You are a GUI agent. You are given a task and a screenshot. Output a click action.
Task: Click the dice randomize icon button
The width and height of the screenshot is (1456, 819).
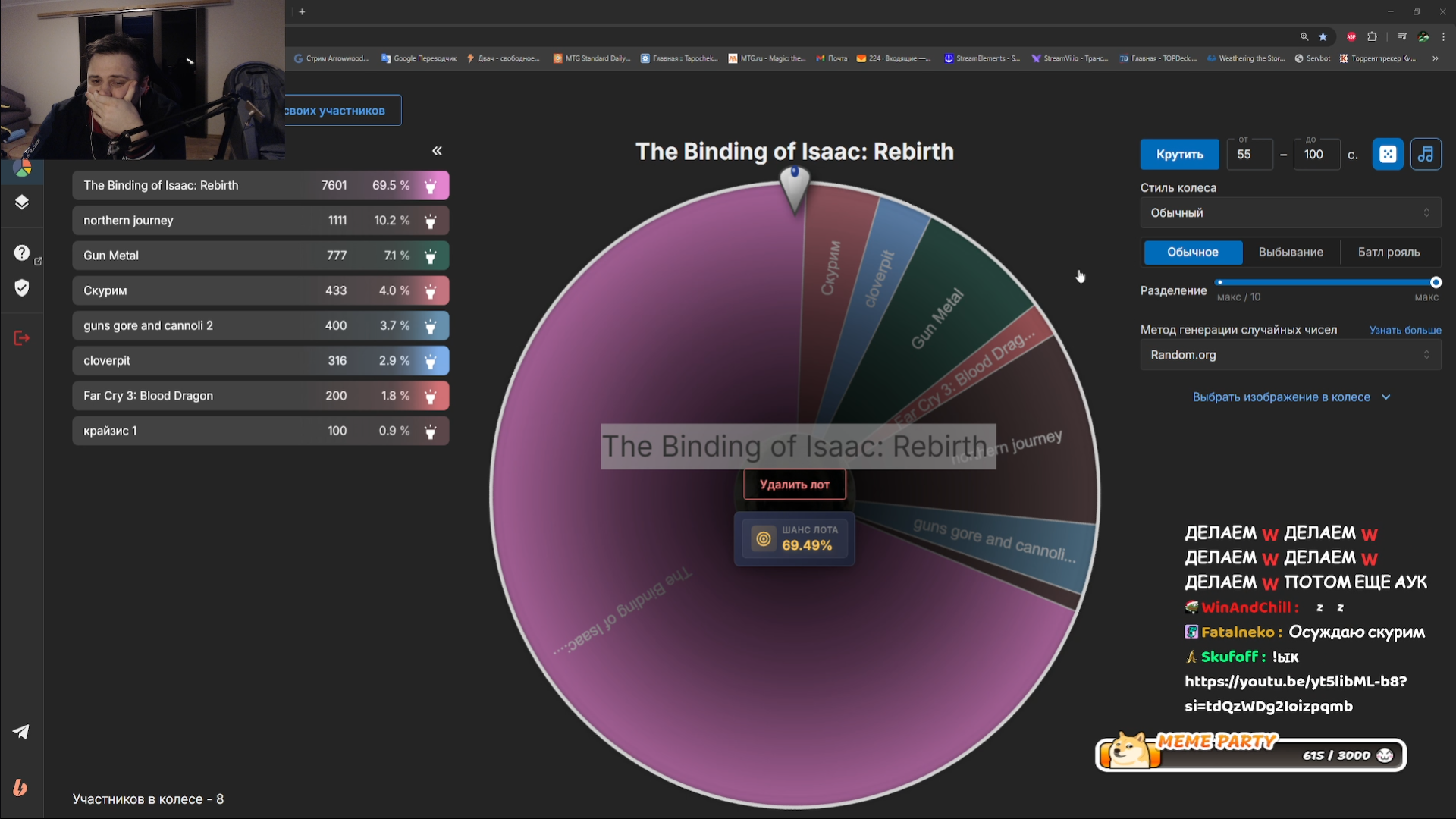[1388, 154]
